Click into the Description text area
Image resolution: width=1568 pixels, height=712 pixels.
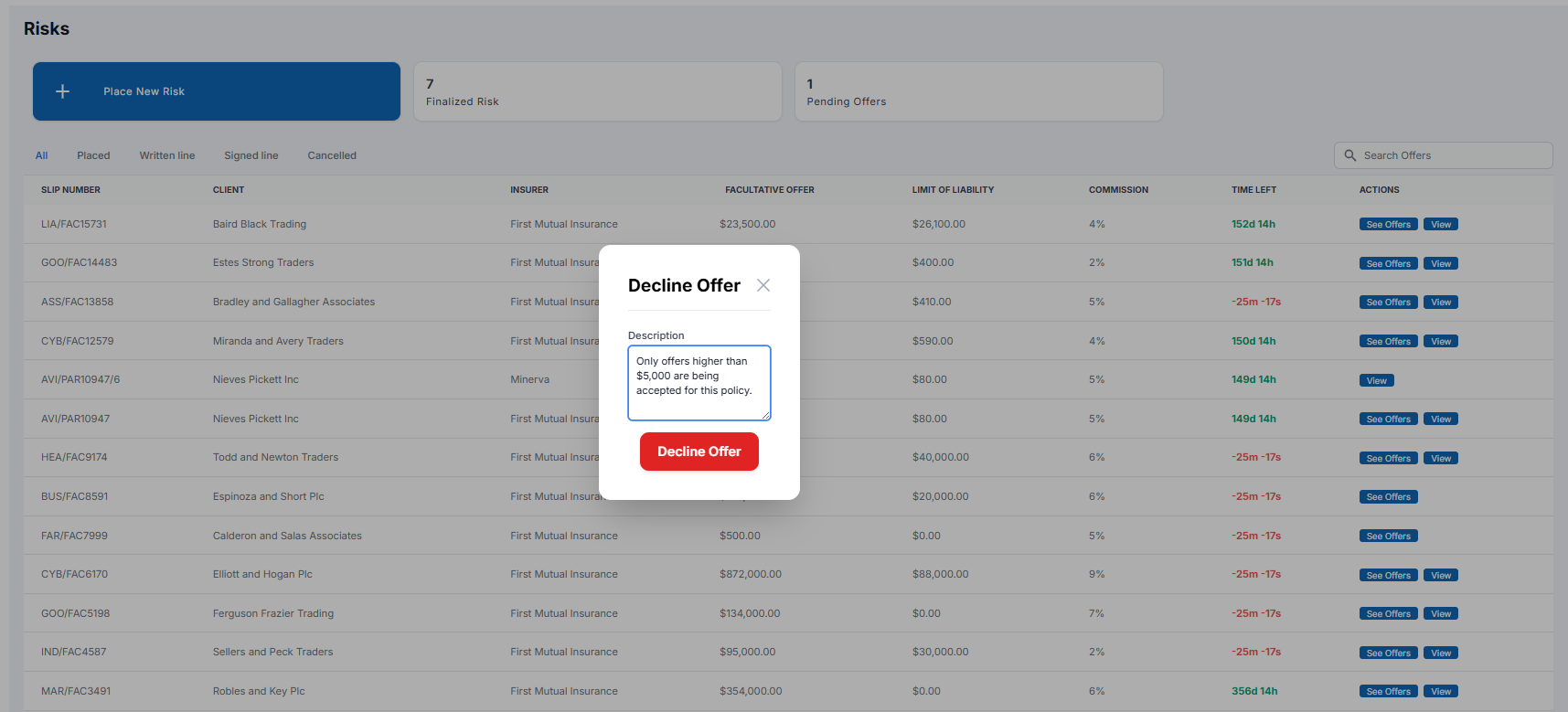tap(699, 382)
